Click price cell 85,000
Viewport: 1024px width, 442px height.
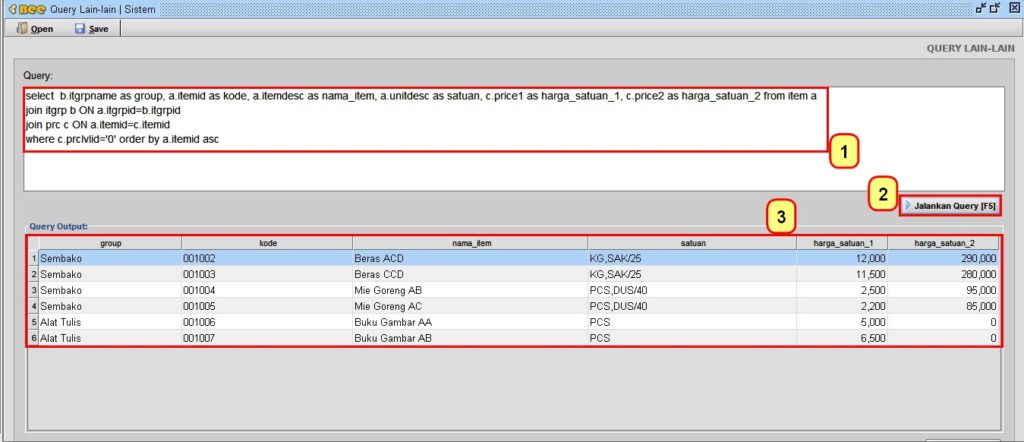943,306
